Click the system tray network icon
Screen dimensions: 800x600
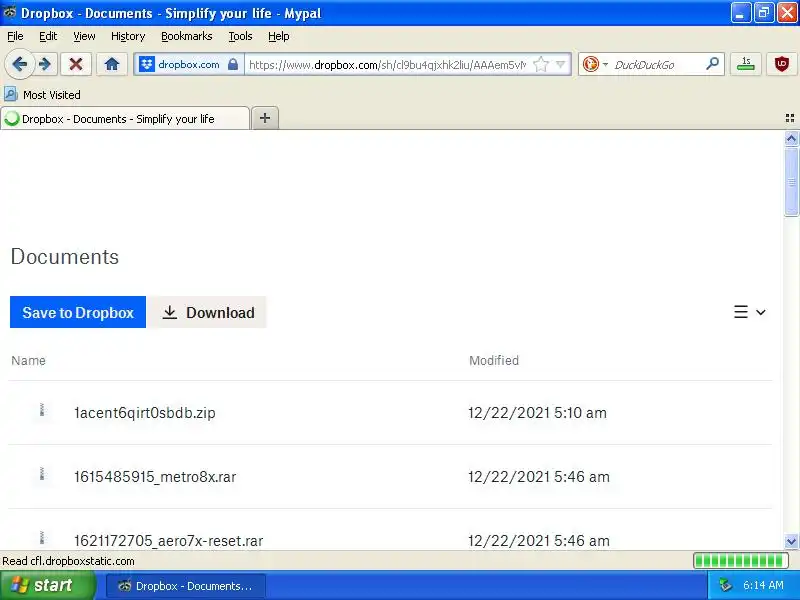725,585
